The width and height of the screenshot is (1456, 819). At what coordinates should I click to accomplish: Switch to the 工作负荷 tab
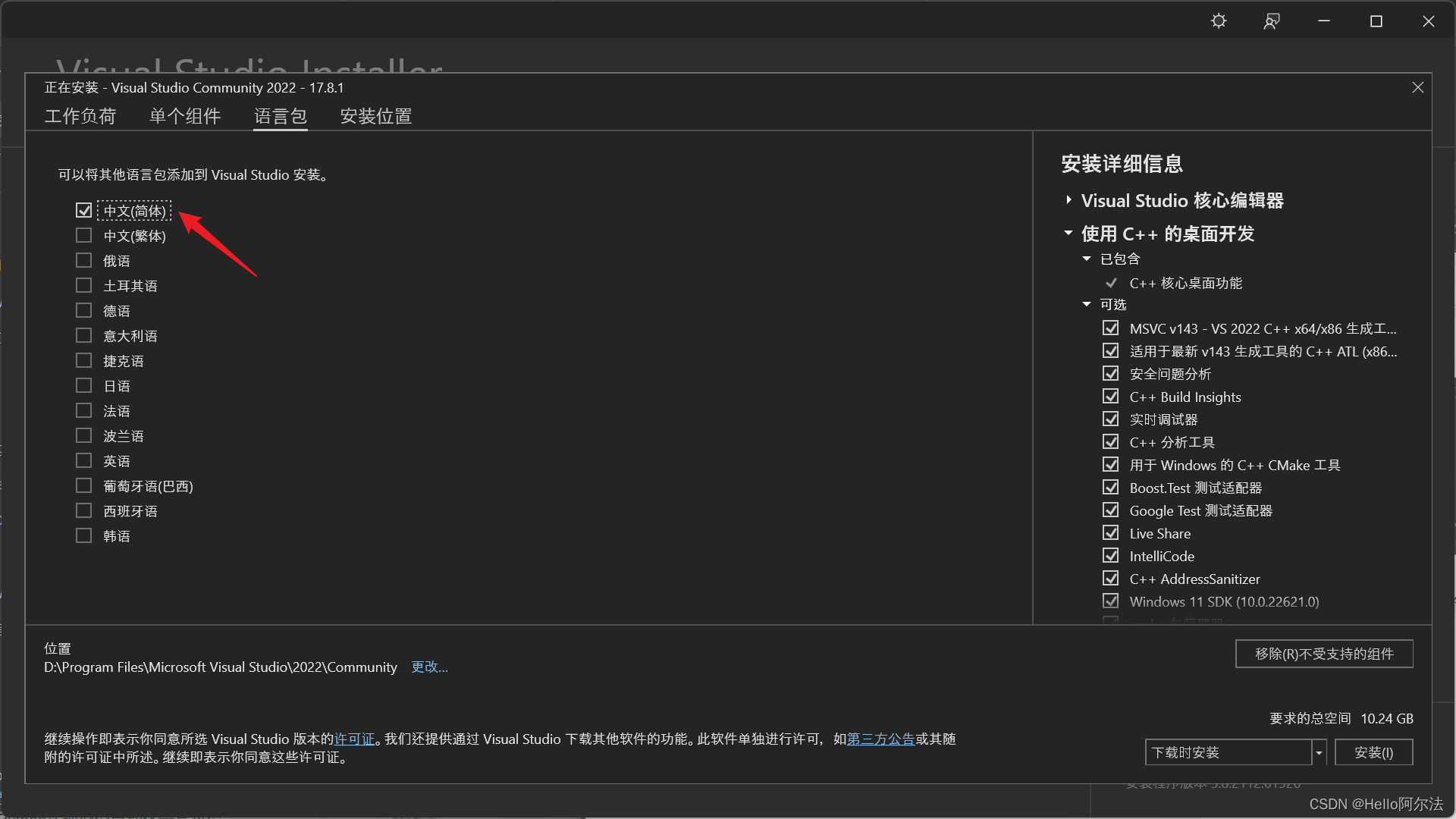[80, 116]
